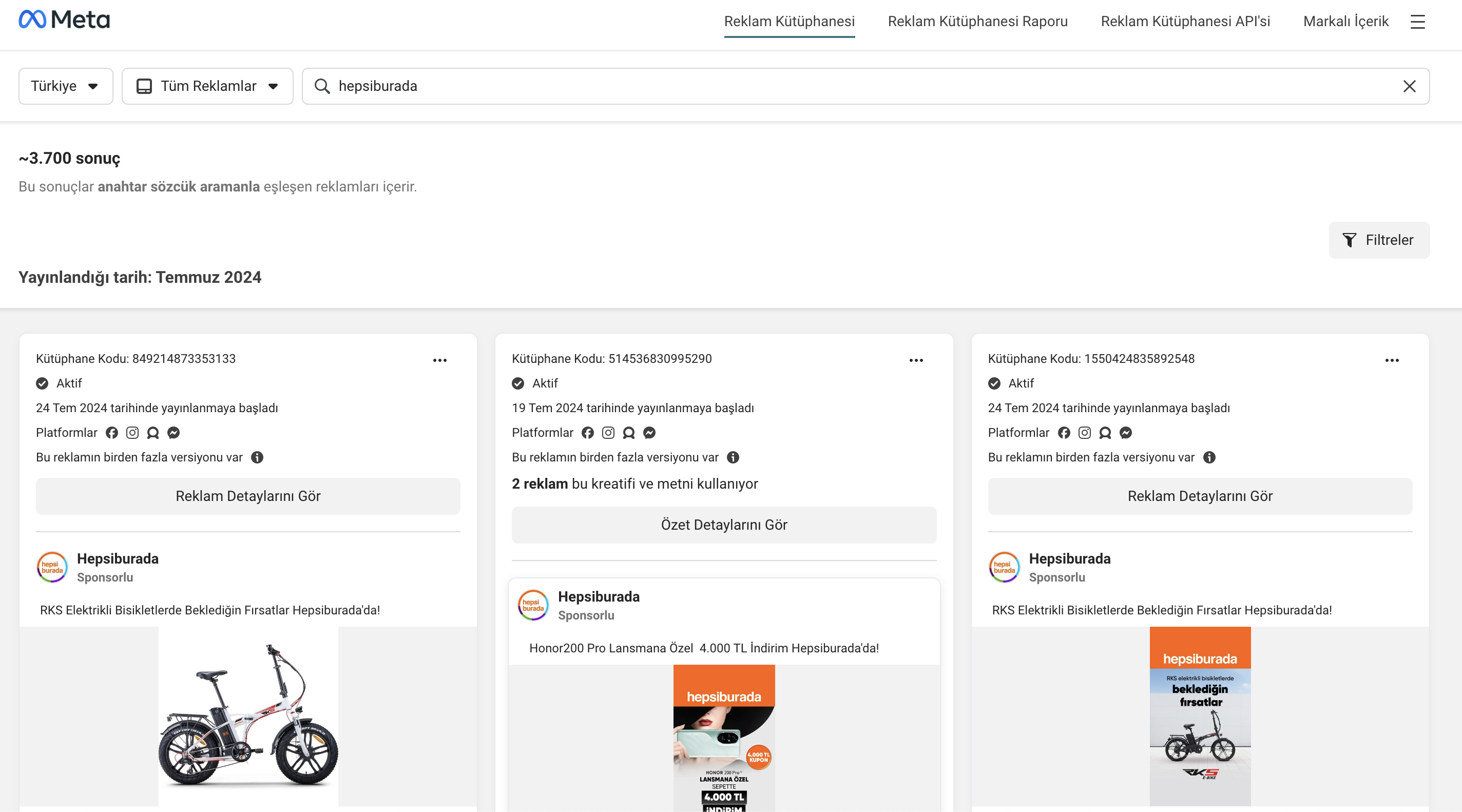Open three-dot menu on Honor200 ad card
1462x812 pixels.
point(916,360)
